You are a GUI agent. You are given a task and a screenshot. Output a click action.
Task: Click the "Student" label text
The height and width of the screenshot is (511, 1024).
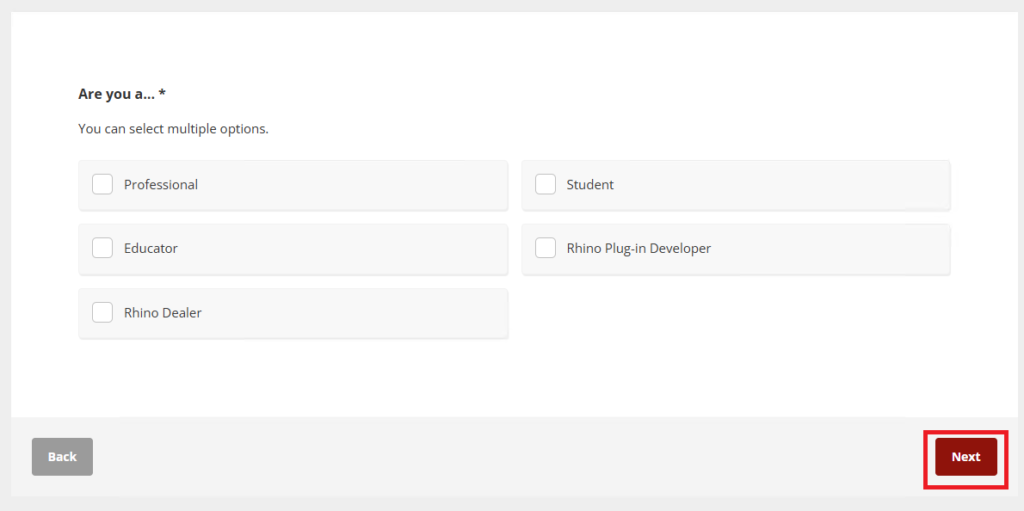point(590,185)
